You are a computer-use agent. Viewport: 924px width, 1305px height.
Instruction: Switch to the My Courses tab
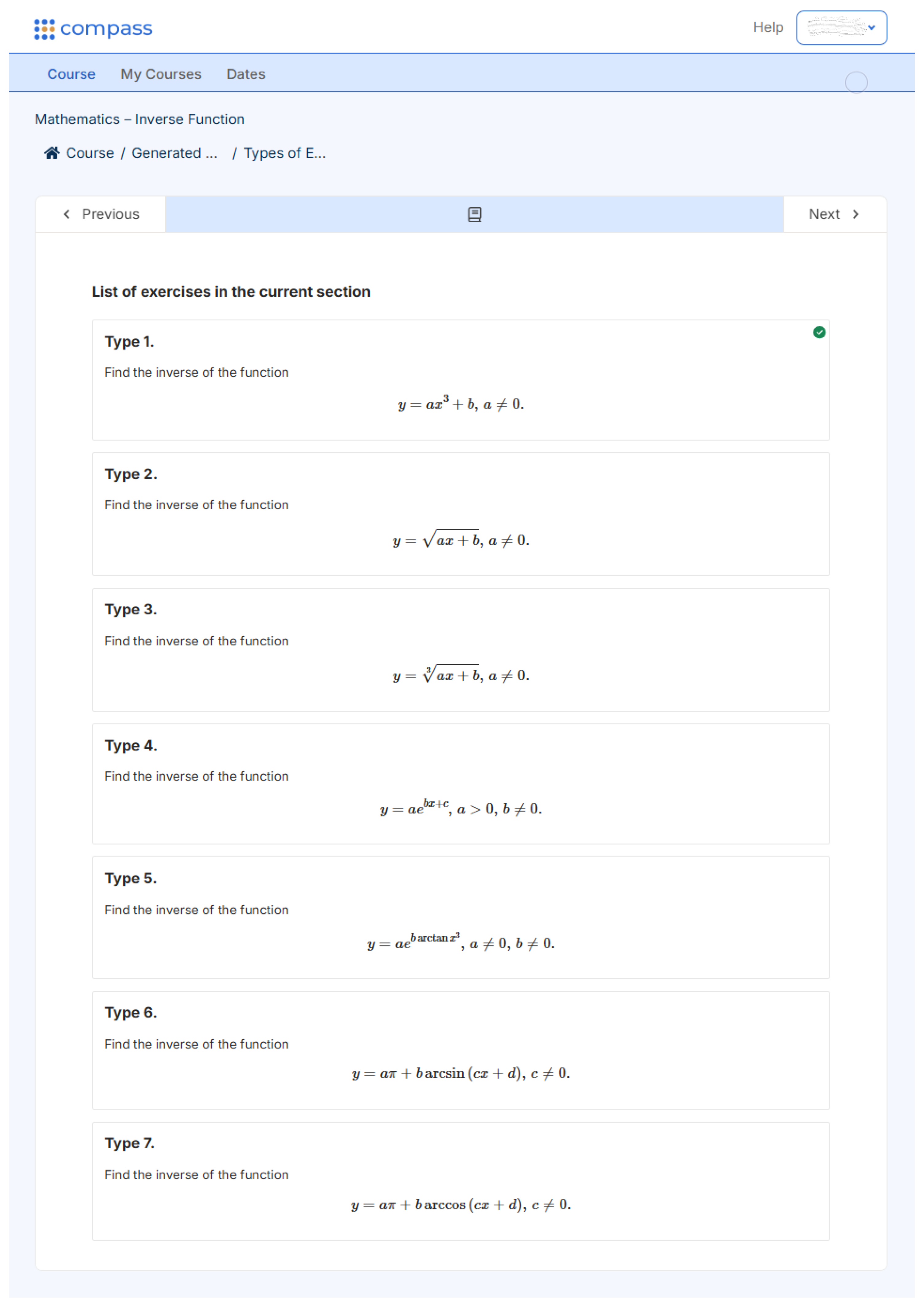pos(161,75)
